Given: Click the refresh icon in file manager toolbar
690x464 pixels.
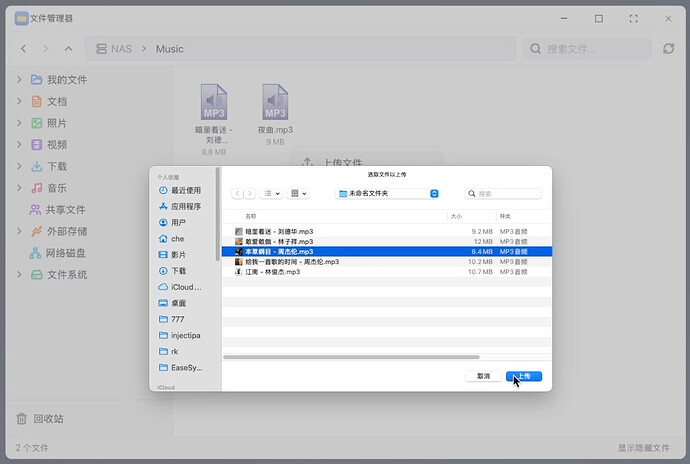Looking at the screenshot, I should pos(669,48).
